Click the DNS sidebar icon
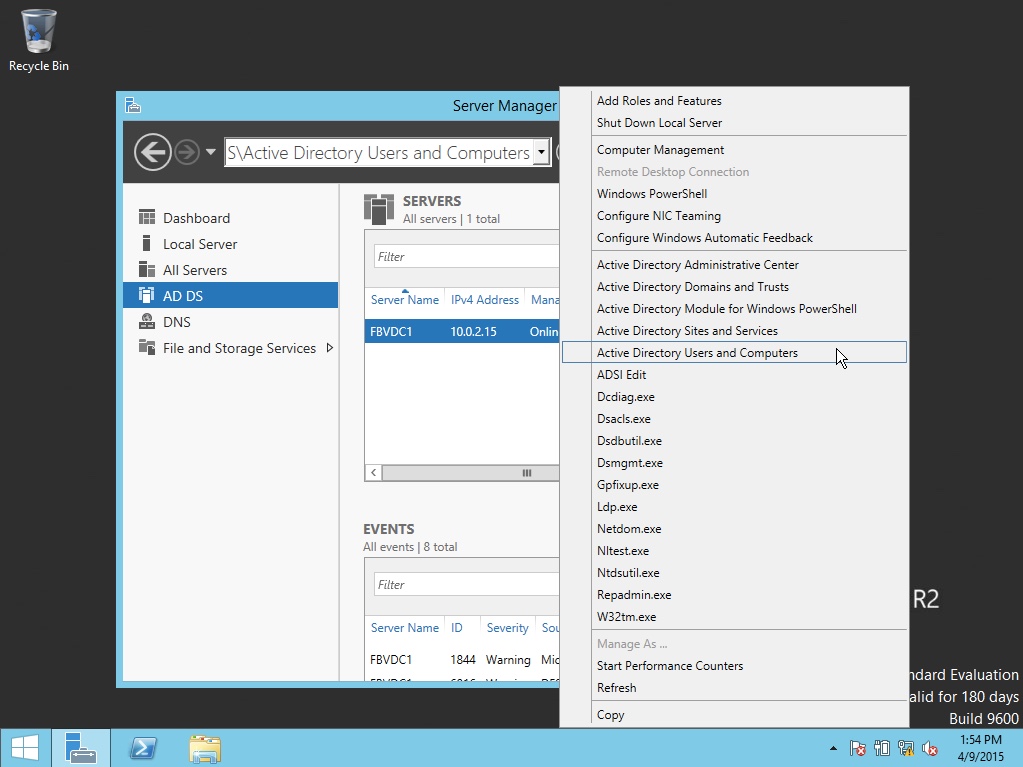 point(147,322)
